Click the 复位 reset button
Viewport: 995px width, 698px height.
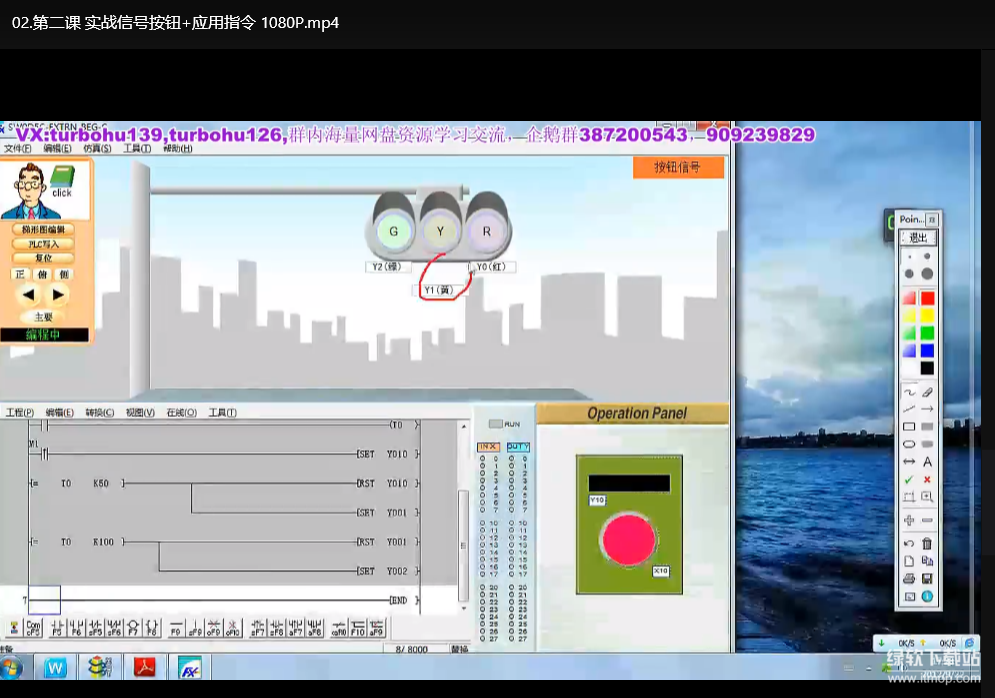coord(44,257)
